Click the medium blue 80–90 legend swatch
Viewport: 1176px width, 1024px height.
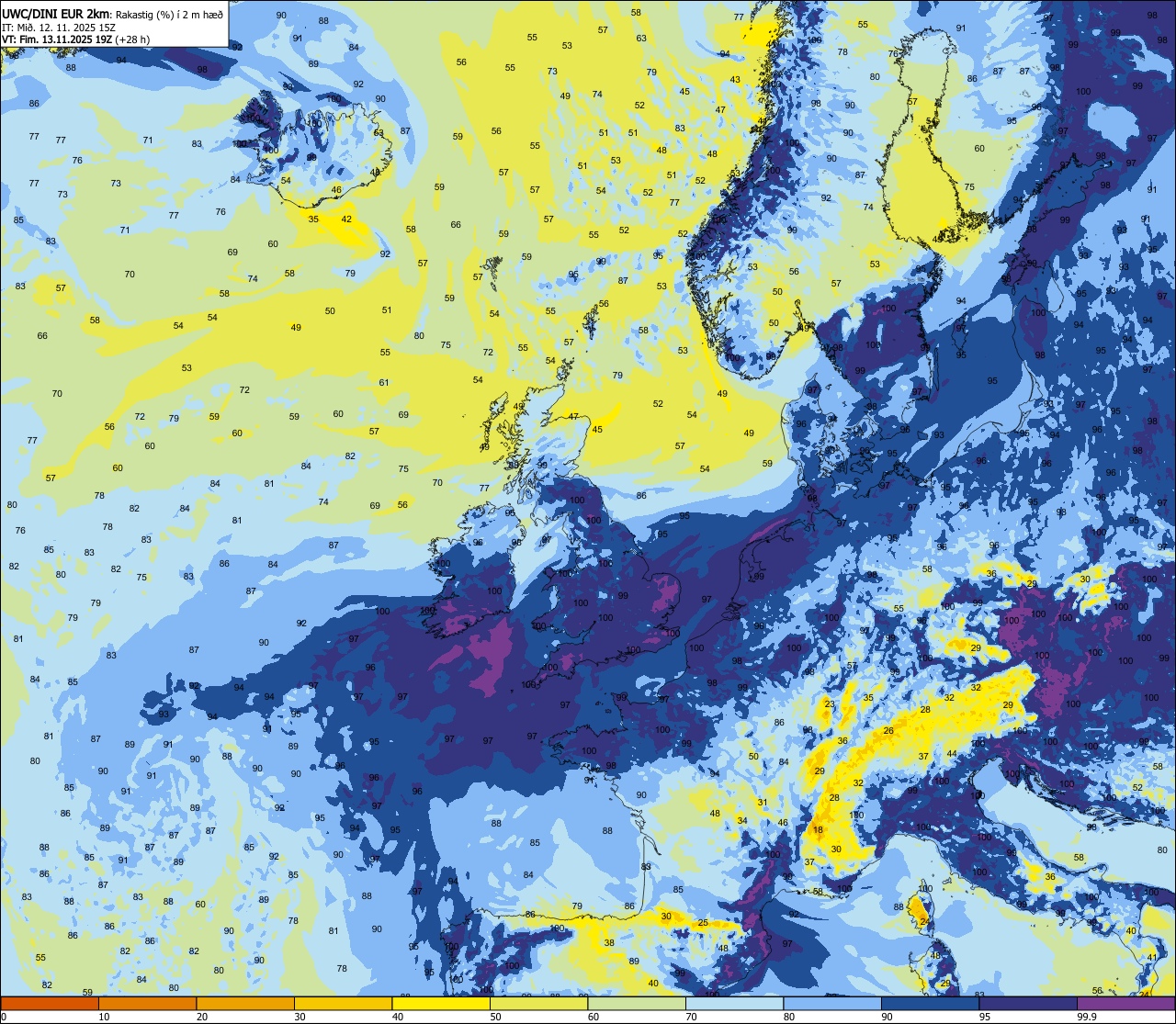tap(832, 1003)
